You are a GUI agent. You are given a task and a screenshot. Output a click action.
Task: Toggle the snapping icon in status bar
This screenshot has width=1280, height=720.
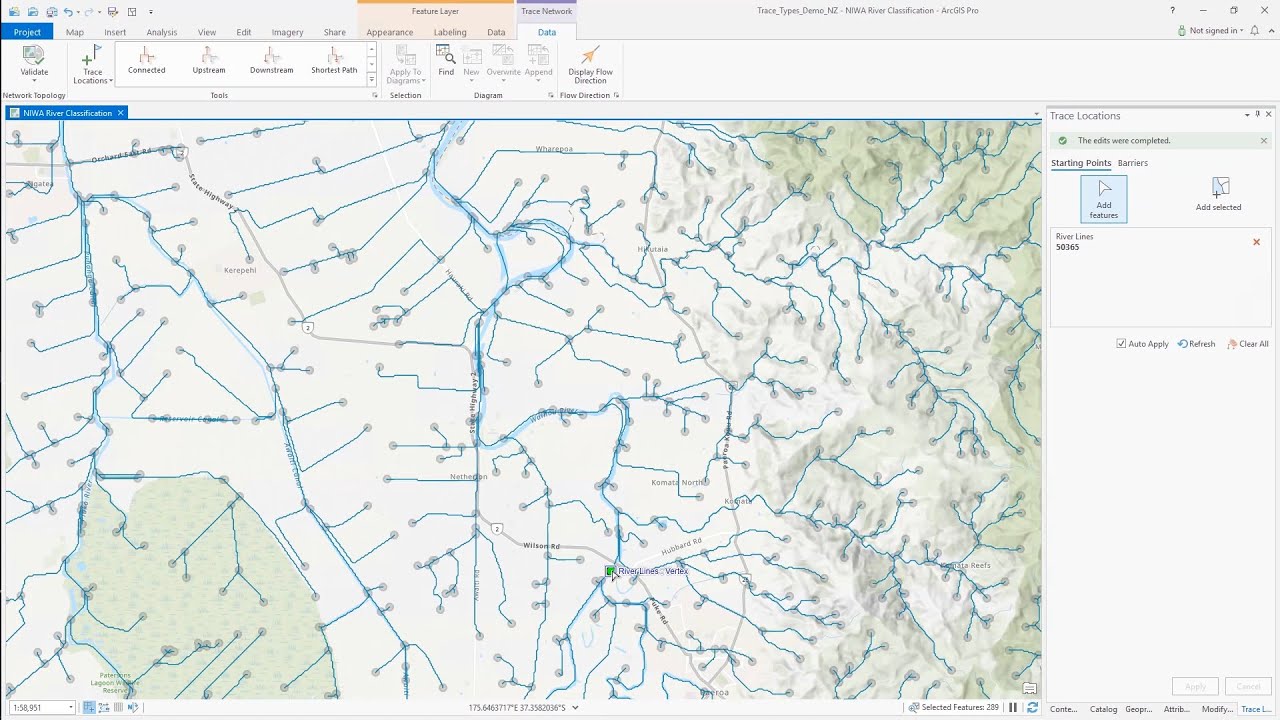[x=89, y=708]
